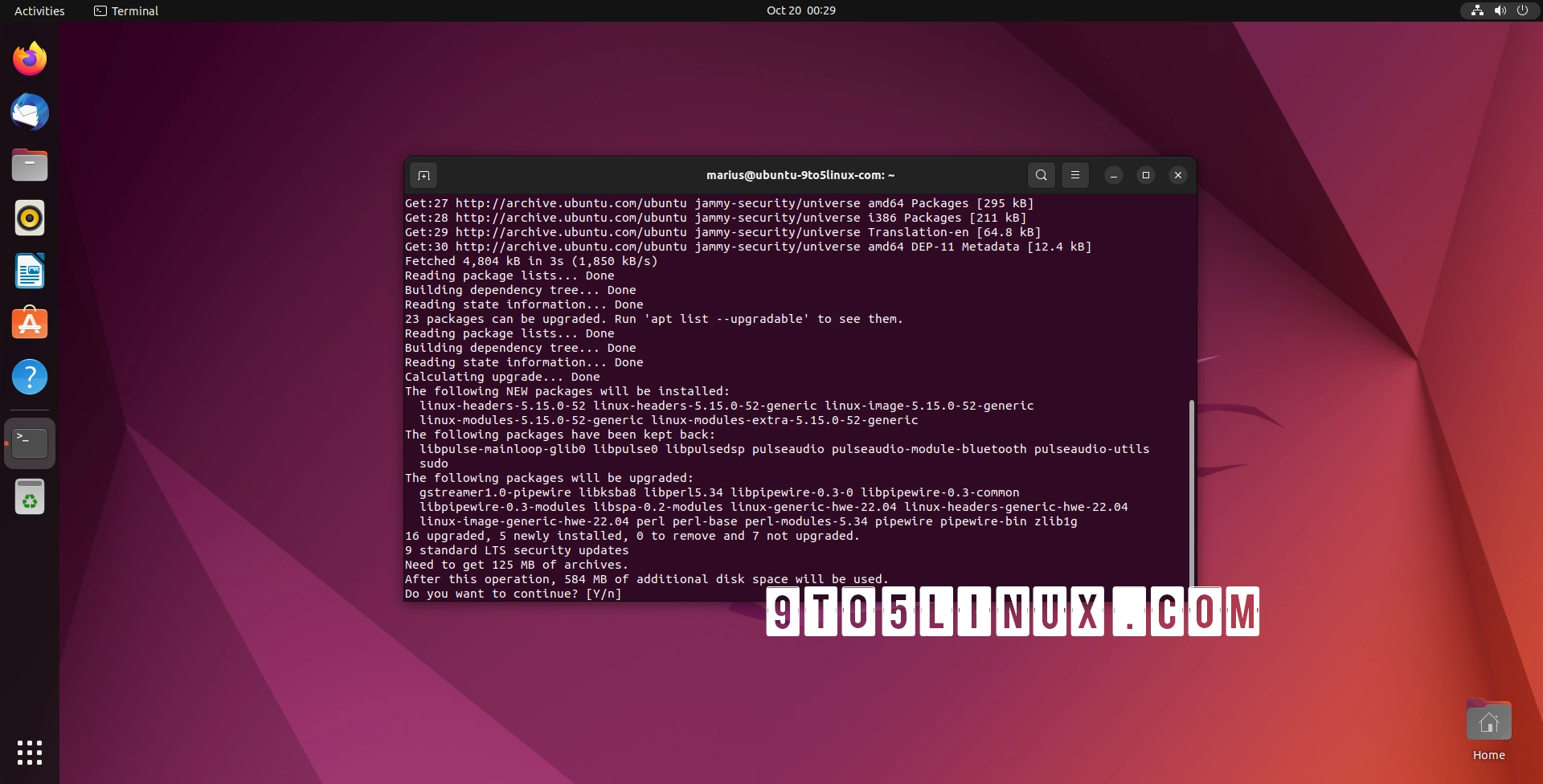Open Firefox from the dock

29,58
